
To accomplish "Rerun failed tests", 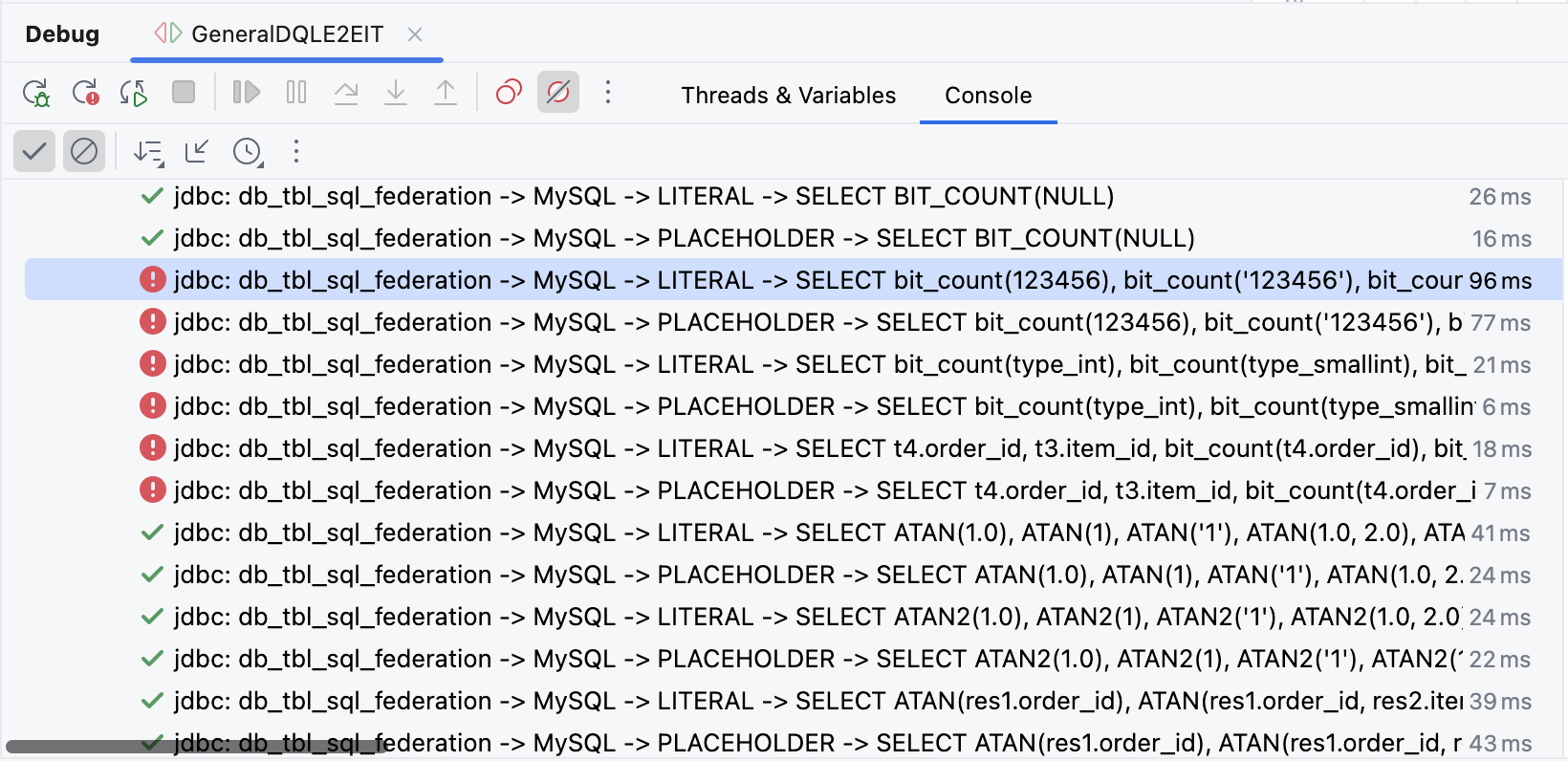I will point(86,93).
